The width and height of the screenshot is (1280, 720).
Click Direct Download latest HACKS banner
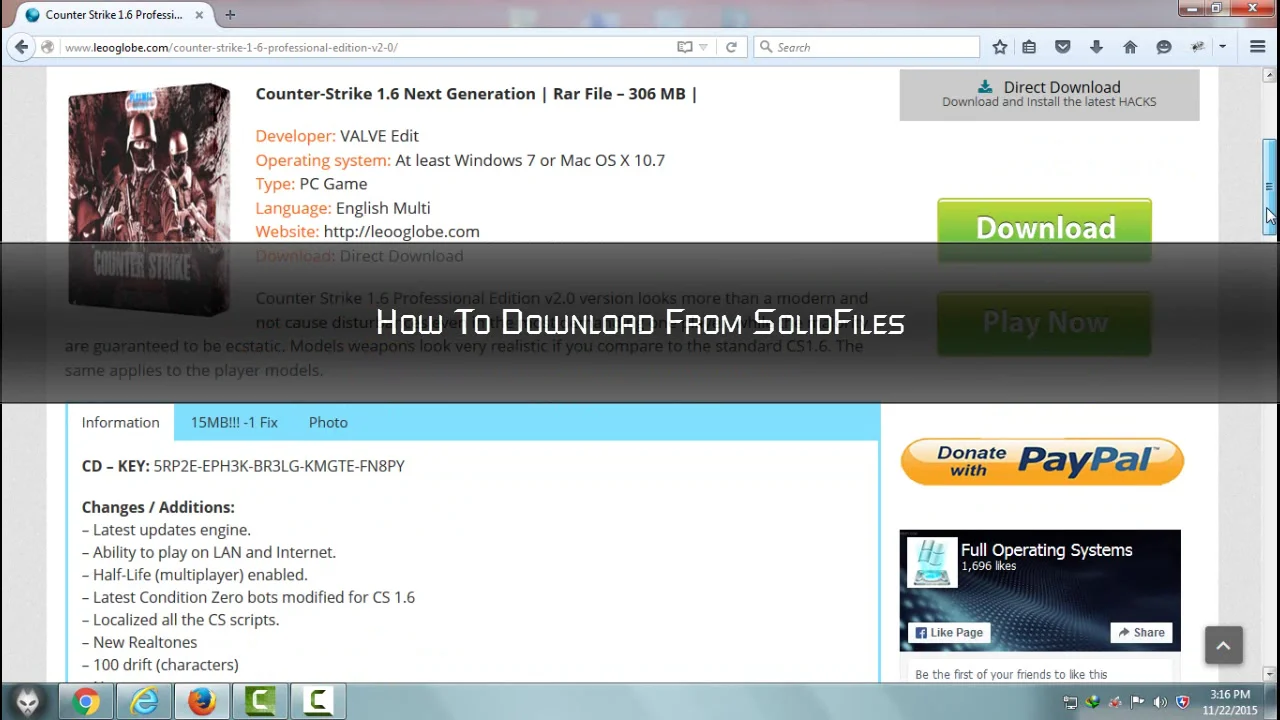pyautogui.click(x=1049, y=94)
